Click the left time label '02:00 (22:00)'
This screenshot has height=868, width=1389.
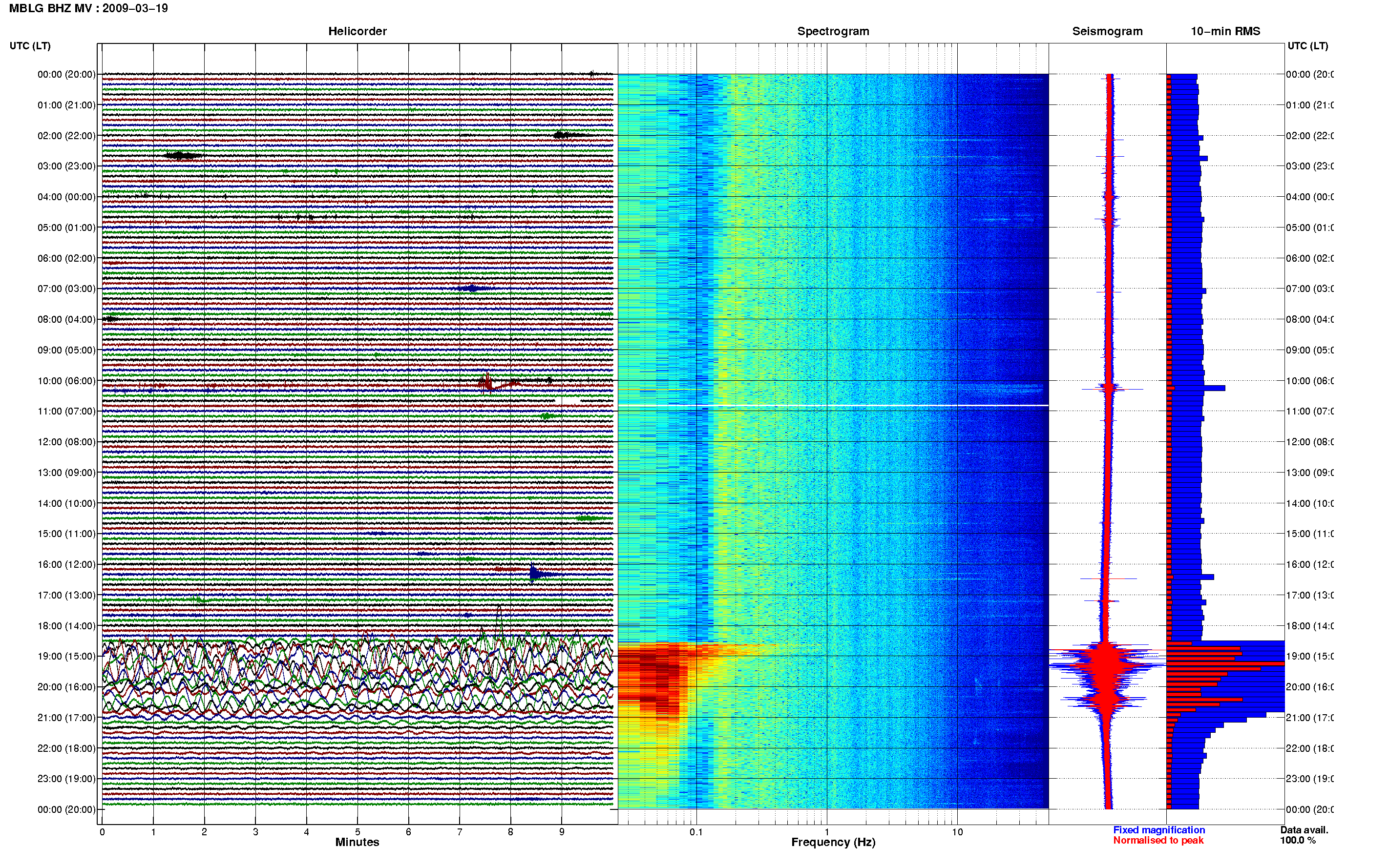pos(66,136)
